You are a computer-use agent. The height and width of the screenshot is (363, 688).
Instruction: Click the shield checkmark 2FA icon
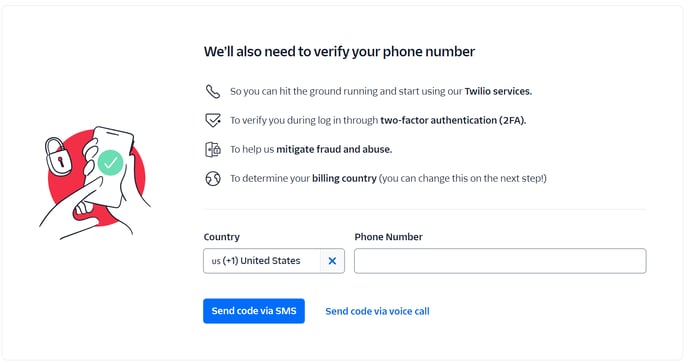[213, 120]
